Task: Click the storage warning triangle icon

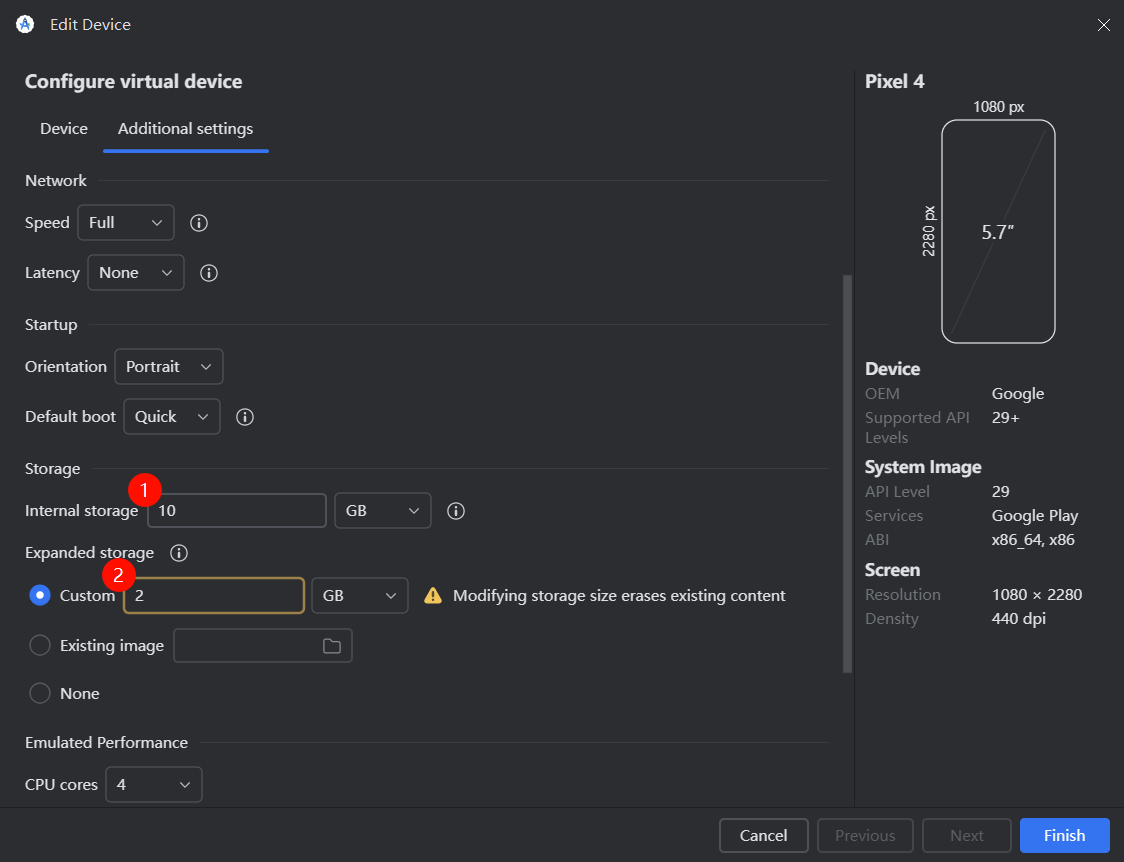Action: coord(433,595)
